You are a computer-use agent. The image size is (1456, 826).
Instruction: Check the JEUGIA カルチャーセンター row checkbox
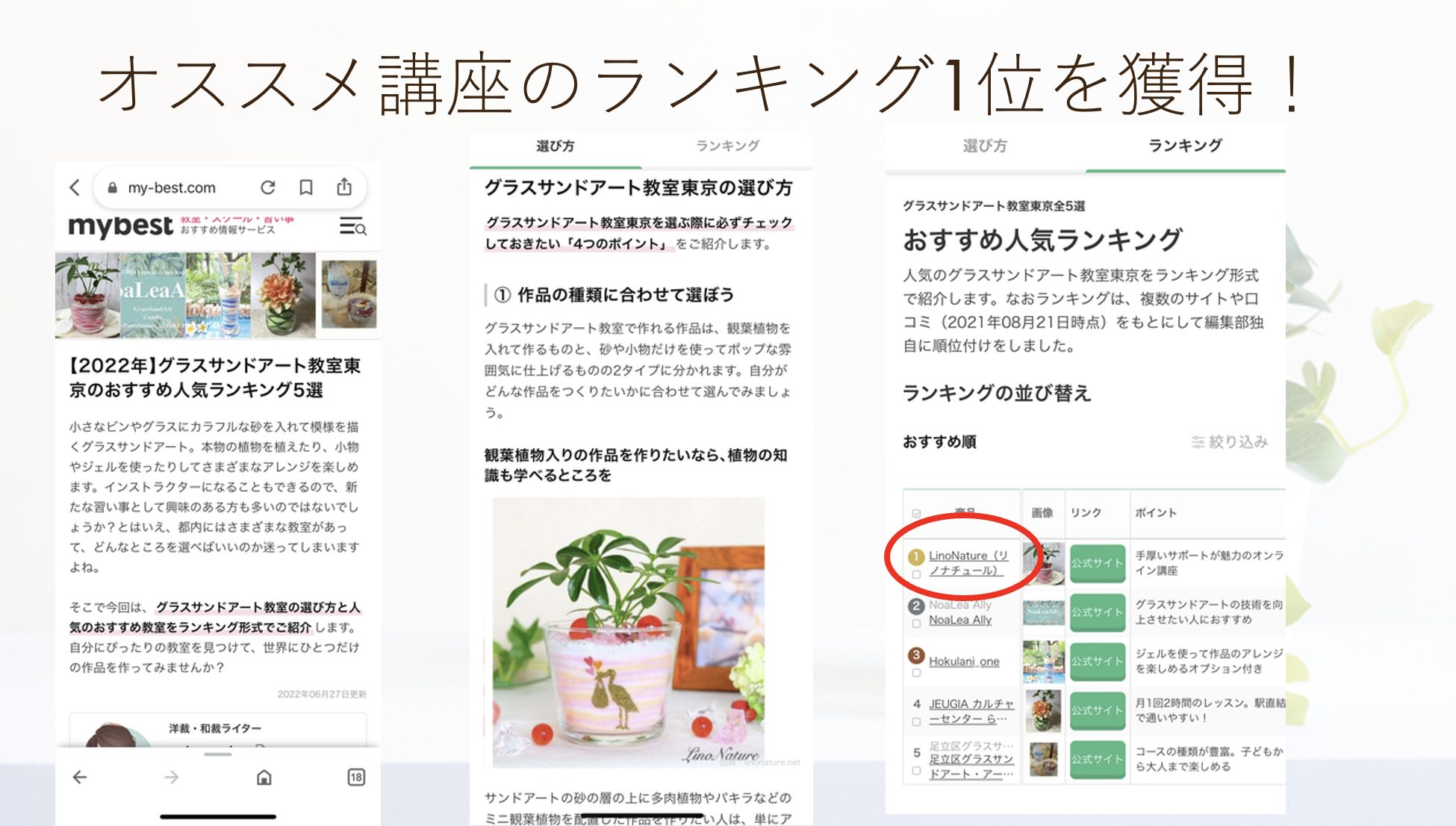click(x=916, y=722)
